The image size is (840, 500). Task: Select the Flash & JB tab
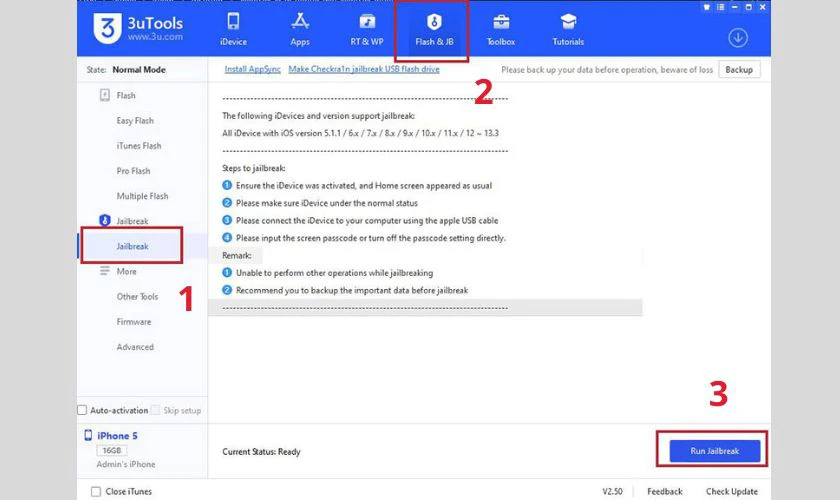click(434, 29)
